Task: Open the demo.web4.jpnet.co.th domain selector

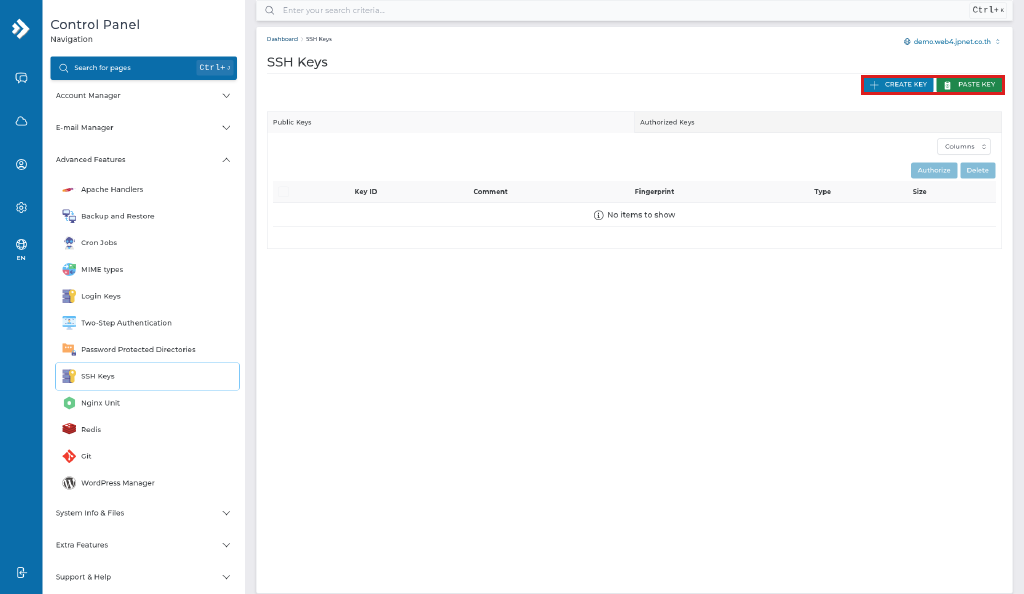Action: click(952, 41)
